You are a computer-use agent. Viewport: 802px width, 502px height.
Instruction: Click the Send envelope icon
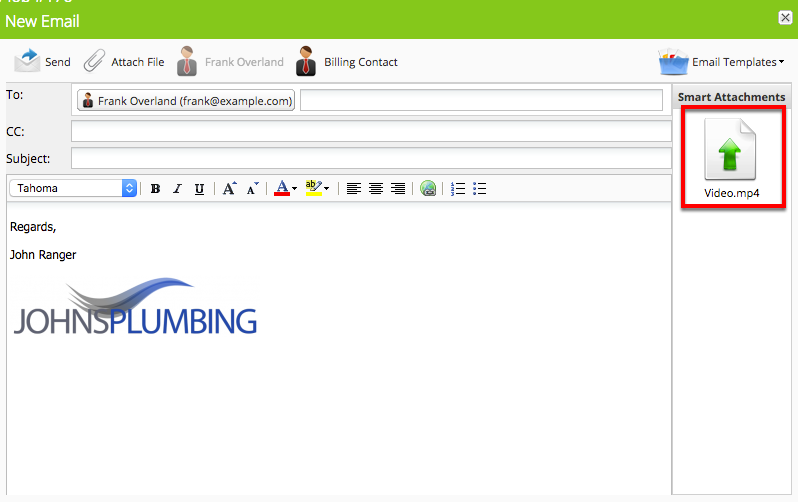click(27, 61)
